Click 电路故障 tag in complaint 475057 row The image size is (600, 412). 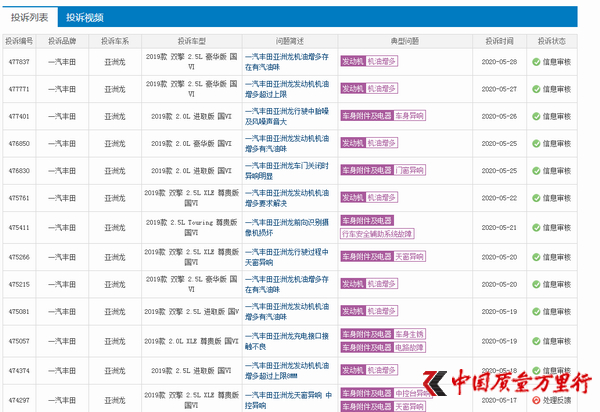(409, 347)
